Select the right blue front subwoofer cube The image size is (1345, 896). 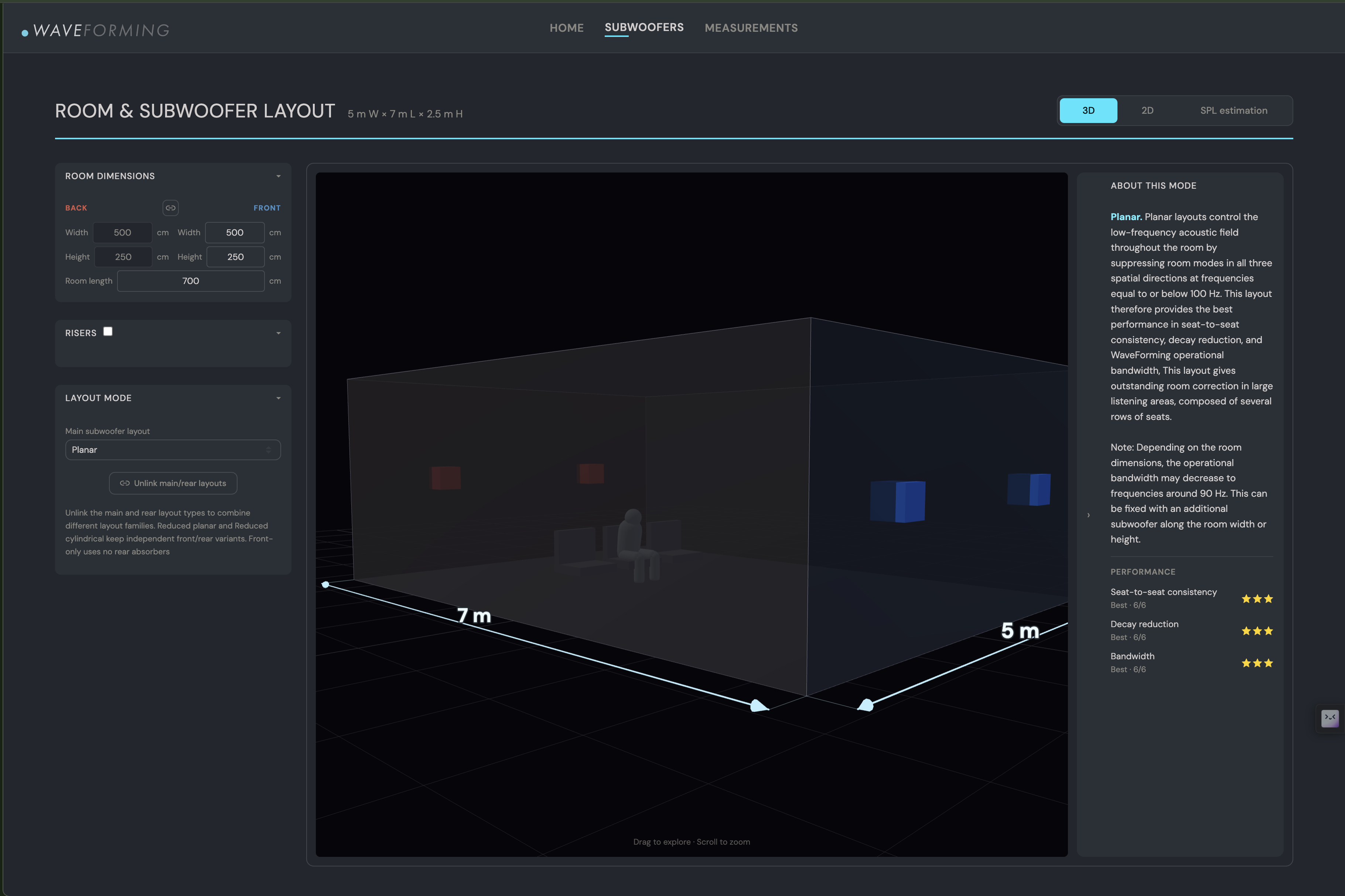(1028, 489)
